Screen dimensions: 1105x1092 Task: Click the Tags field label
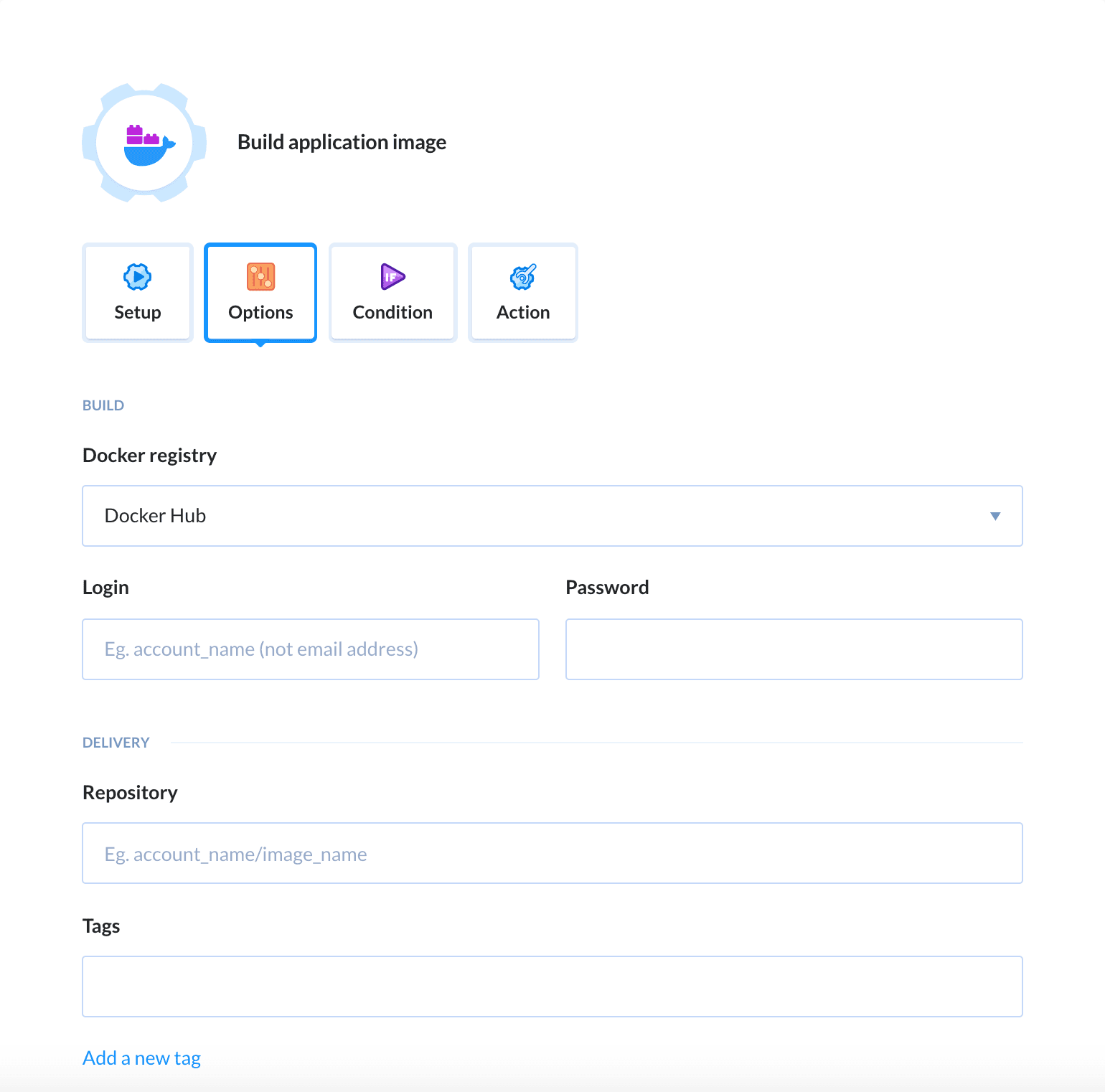pyautogui.click(x=101, y=926)
